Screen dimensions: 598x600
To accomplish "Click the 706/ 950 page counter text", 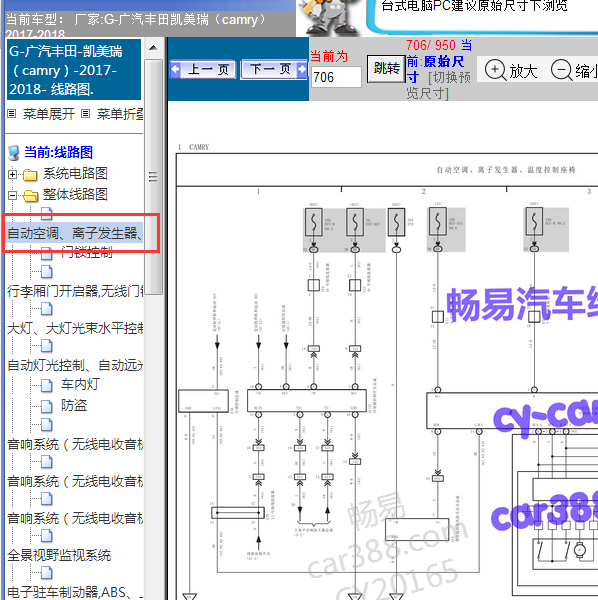I will click(x=431, y=45).
